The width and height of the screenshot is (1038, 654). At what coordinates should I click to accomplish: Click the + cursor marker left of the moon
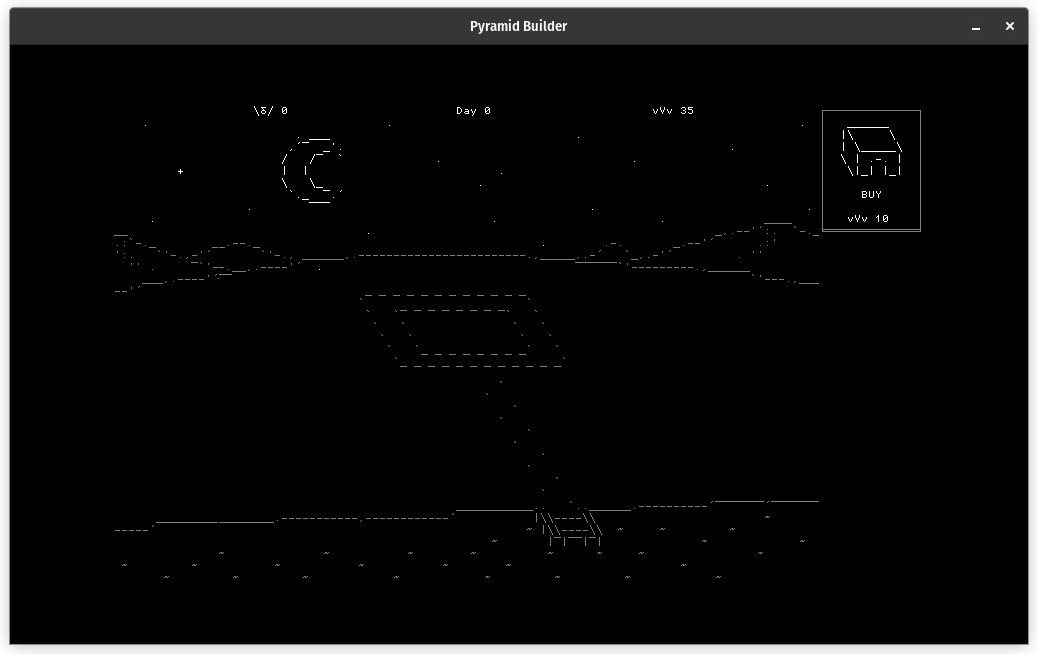click(180, 171)
